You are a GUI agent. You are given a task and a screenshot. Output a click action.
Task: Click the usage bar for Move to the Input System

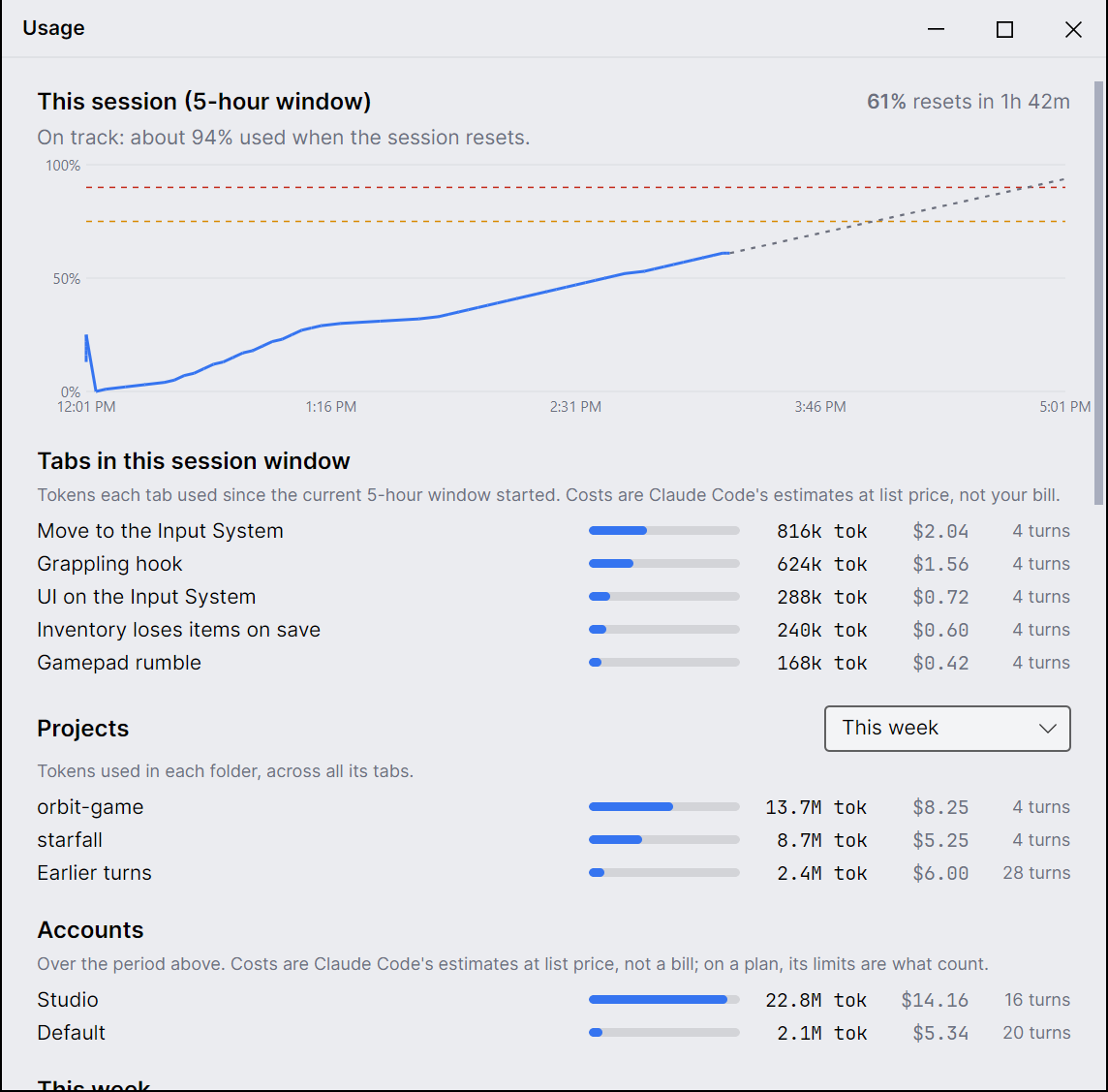pyautogui.click(x=664, y=531)
